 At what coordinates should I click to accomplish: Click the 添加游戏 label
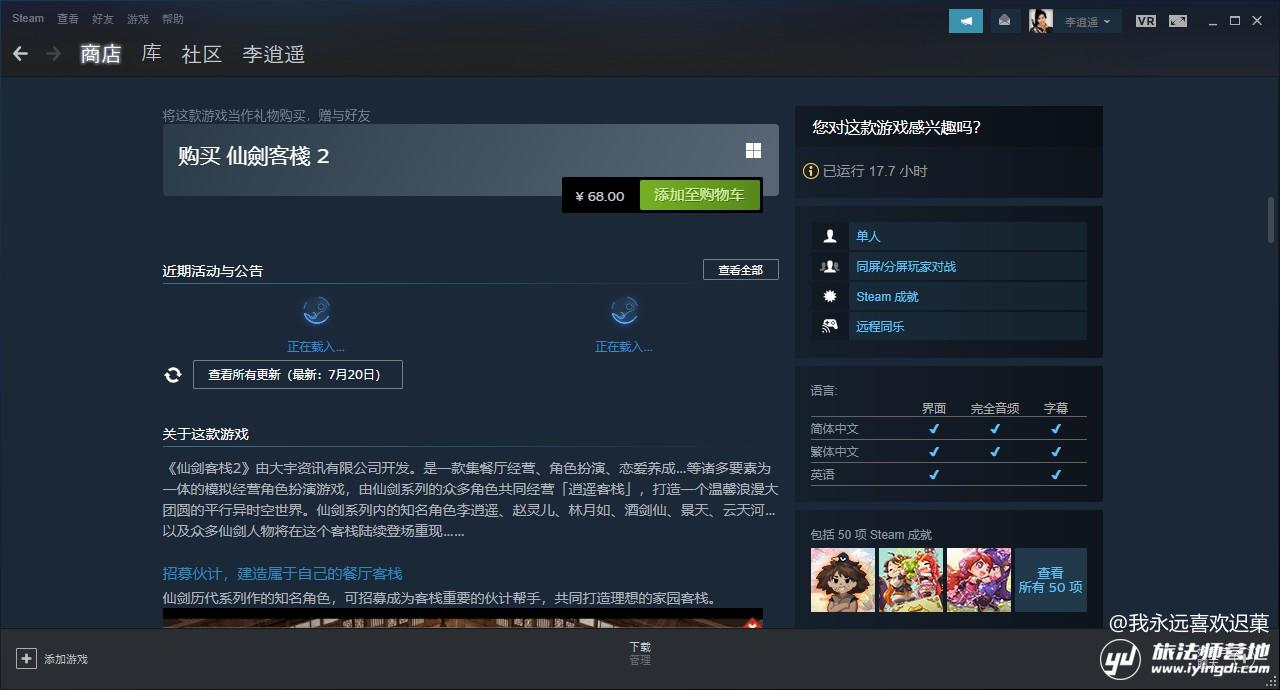pyautogui.click(x=66, y=659)
